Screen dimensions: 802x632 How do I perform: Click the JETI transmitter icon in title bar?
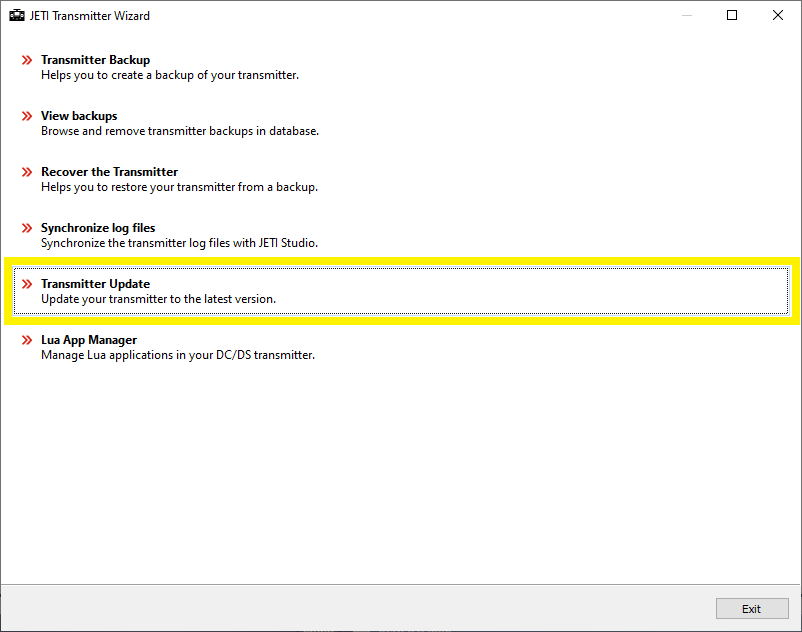[17, 15]
